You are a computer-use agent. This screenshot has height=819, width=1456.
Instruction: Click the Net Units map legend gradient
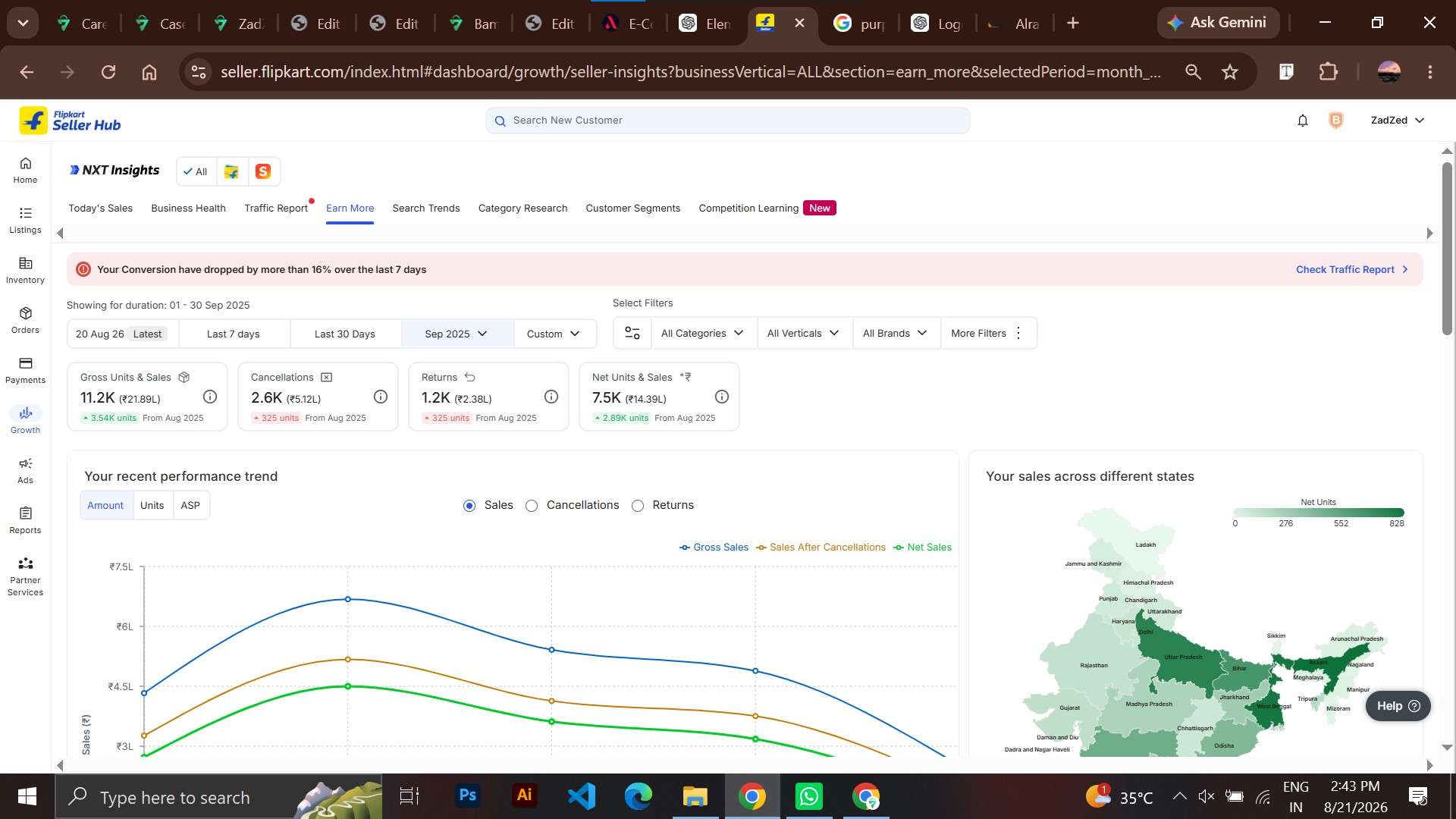pyautogui.click(x=1319, y=513)
